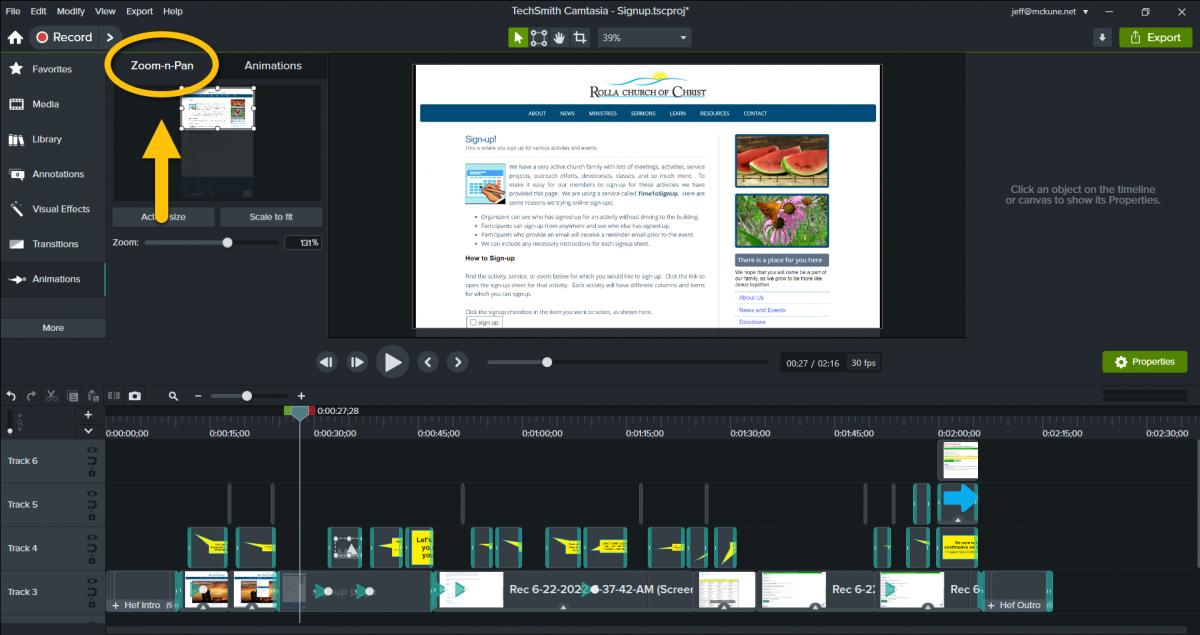Take a snapshot with the camera icon
Viewport: 1200px width, 635px height.
(x=135, y=396)
